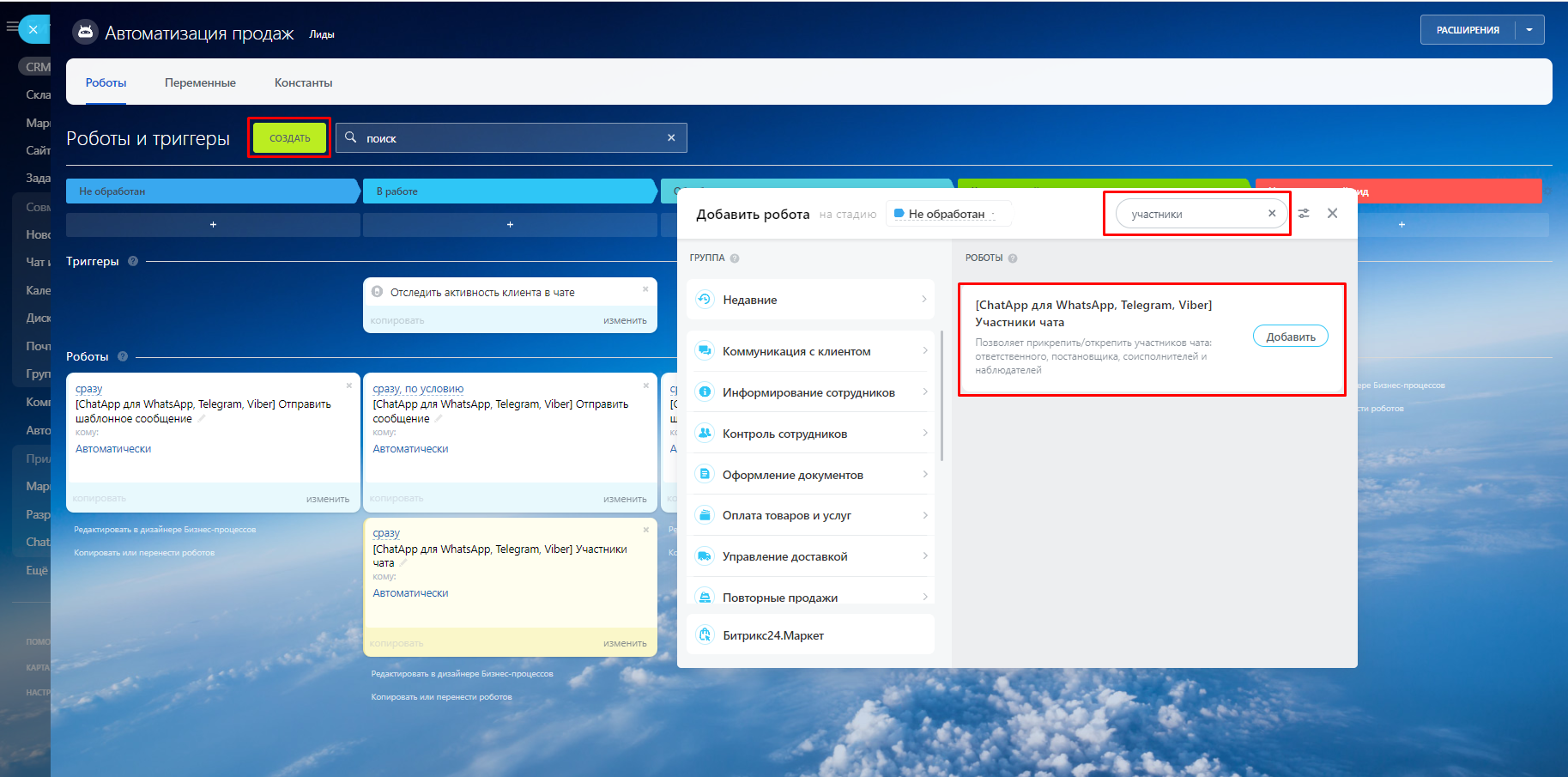The height and width of the screenshot is (777, 1568).
Task: Select the blue 'Не обработан' stage header
Action: pyautogui.click(x=211, y=191)
